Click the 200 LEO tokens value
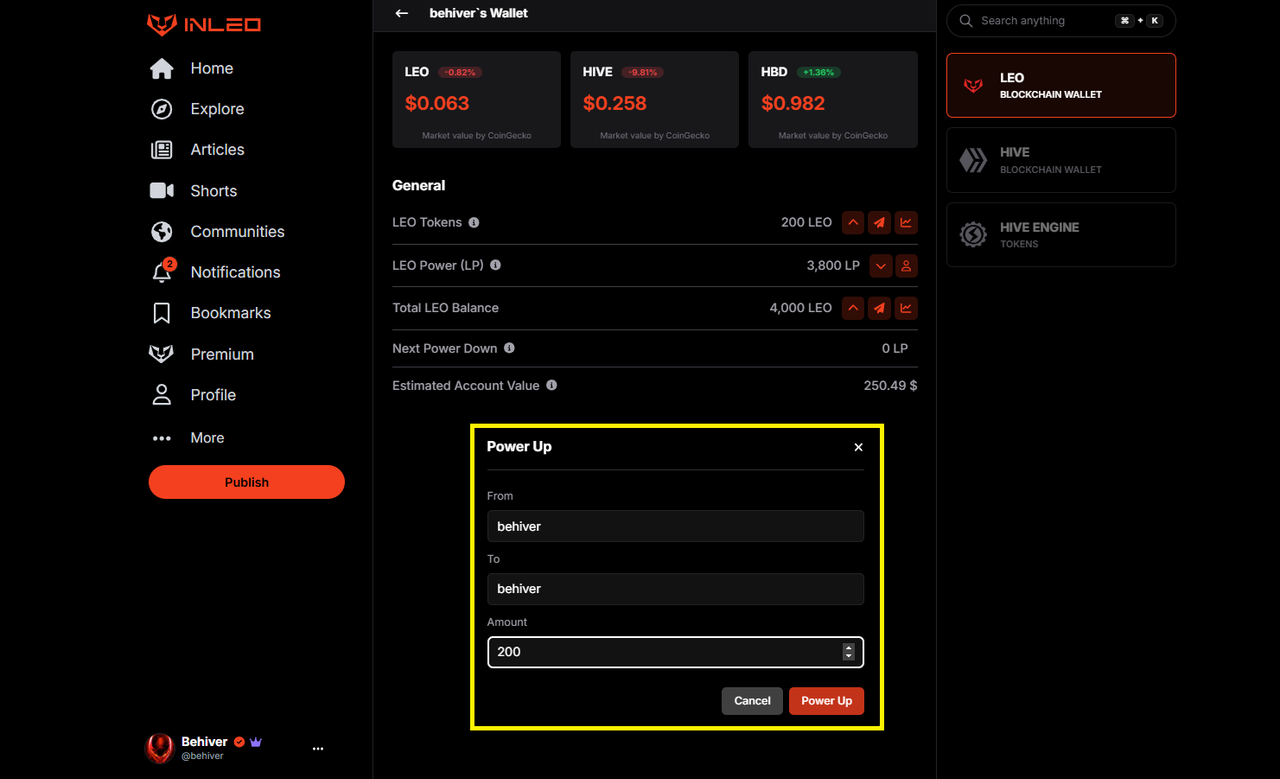Image resolution: width=1280 pixels, height=779 pixels. [806, 223]
